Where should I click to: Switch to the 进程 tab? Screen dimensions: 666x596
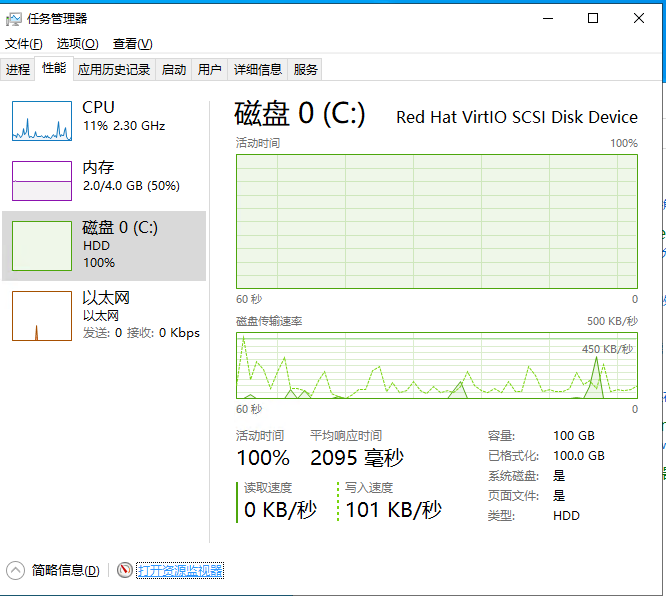tap(18, 69)
